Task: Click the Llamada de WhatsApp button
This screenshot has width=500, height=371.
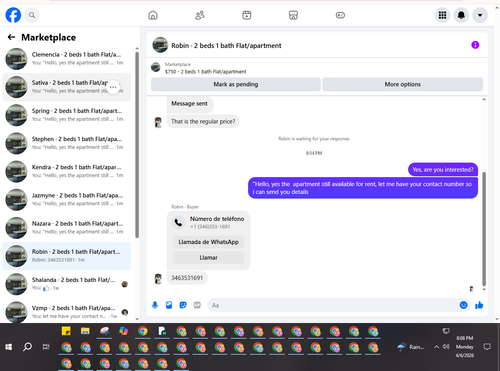Action: point(208,242)
